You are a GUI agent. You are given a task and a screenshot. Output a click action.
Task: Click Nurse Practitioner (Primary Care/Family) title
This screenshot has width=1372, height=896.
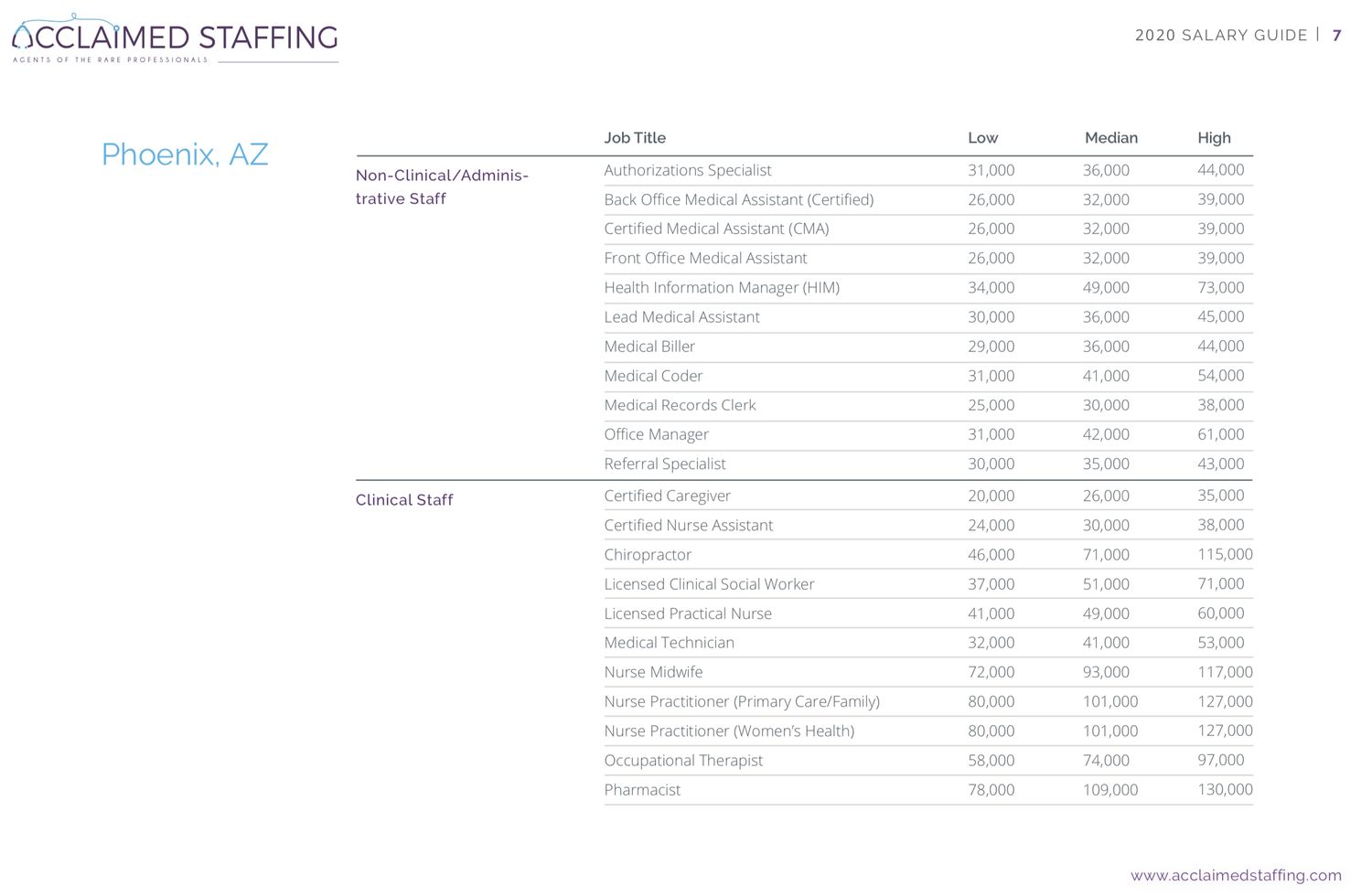742,702
